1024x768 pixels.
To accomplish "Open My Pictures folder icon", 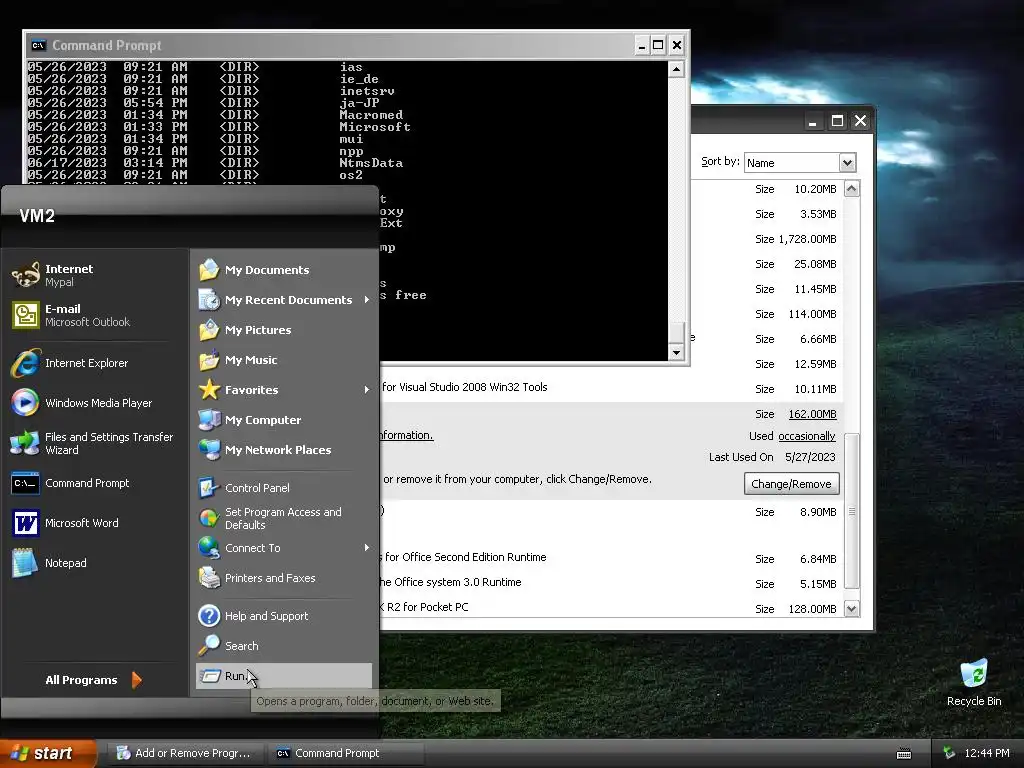I will pyautogui.click(x=209, y=330).
